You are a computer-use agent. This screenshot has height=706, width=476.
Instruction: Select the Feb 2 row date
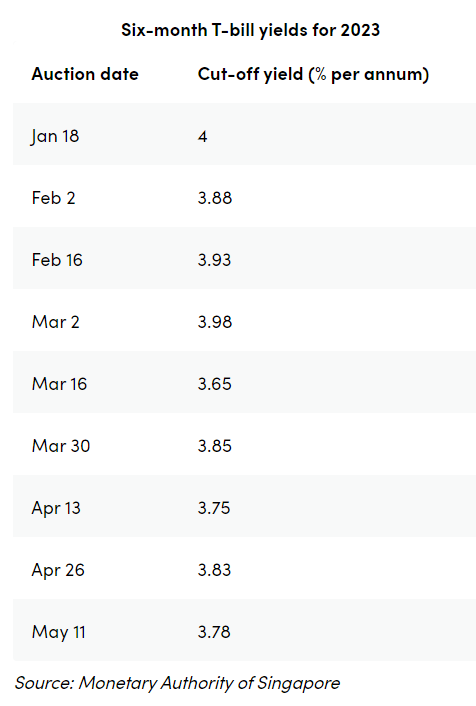pos(54,198)
